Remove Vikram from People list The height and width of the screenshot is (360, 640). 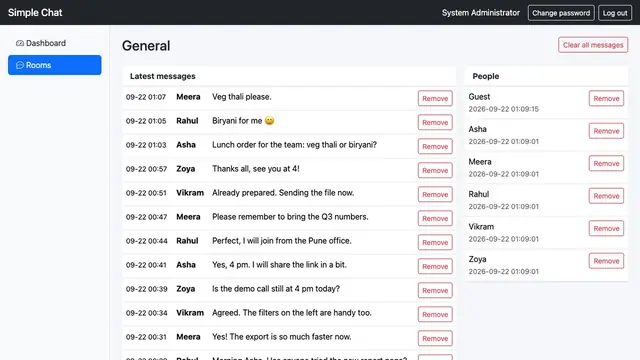tap(606, 229)
